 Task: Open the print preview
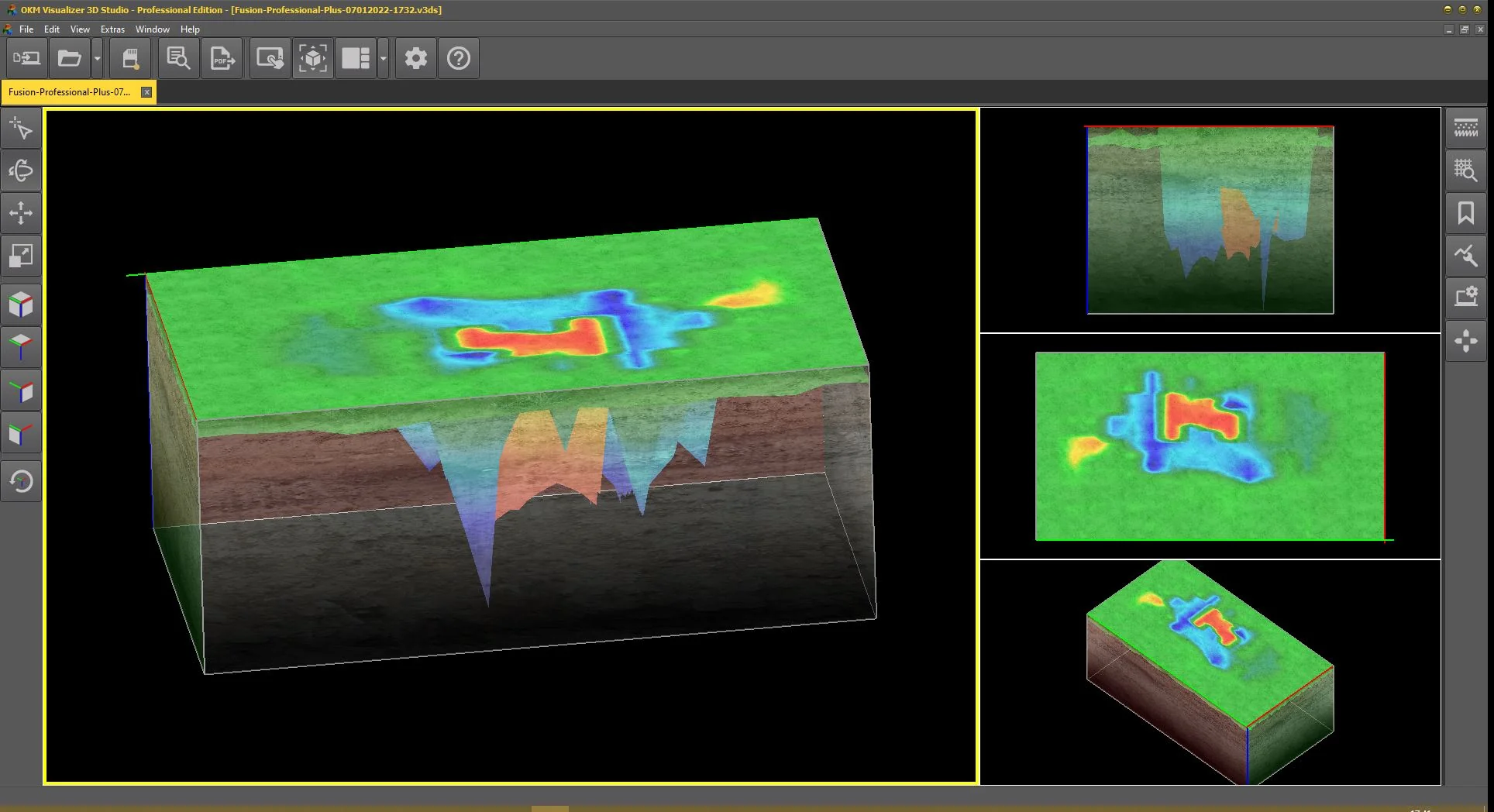(x=177, y=58)
